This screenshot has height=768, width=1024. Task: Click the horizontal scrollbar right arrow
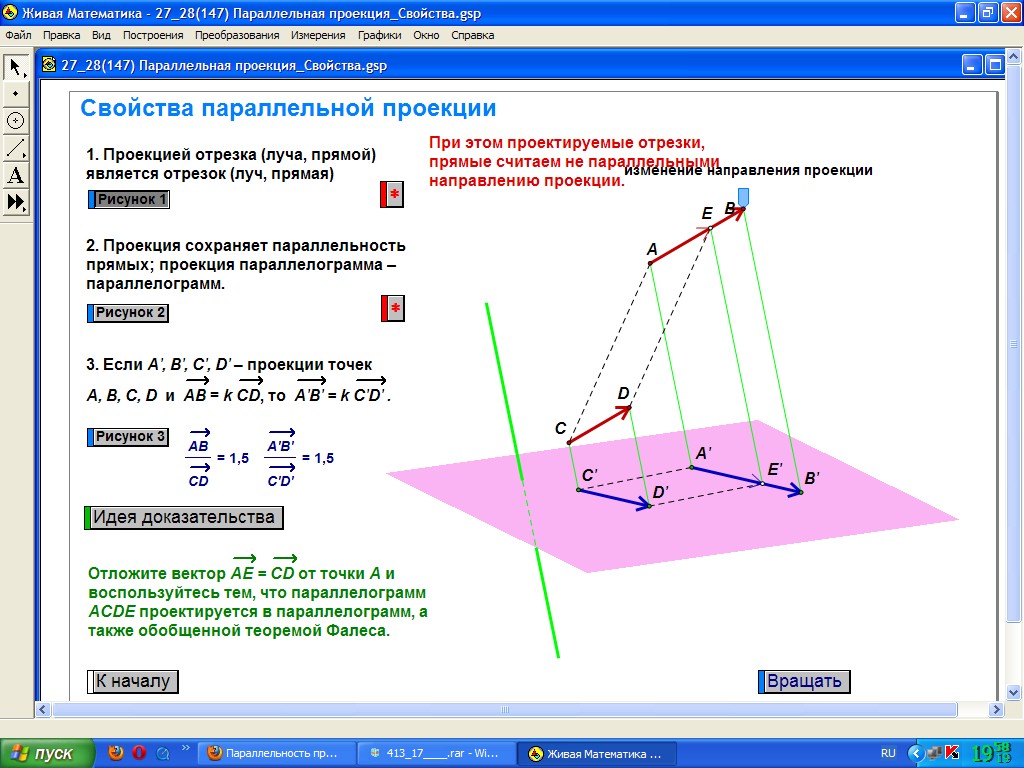click(997, 709)
